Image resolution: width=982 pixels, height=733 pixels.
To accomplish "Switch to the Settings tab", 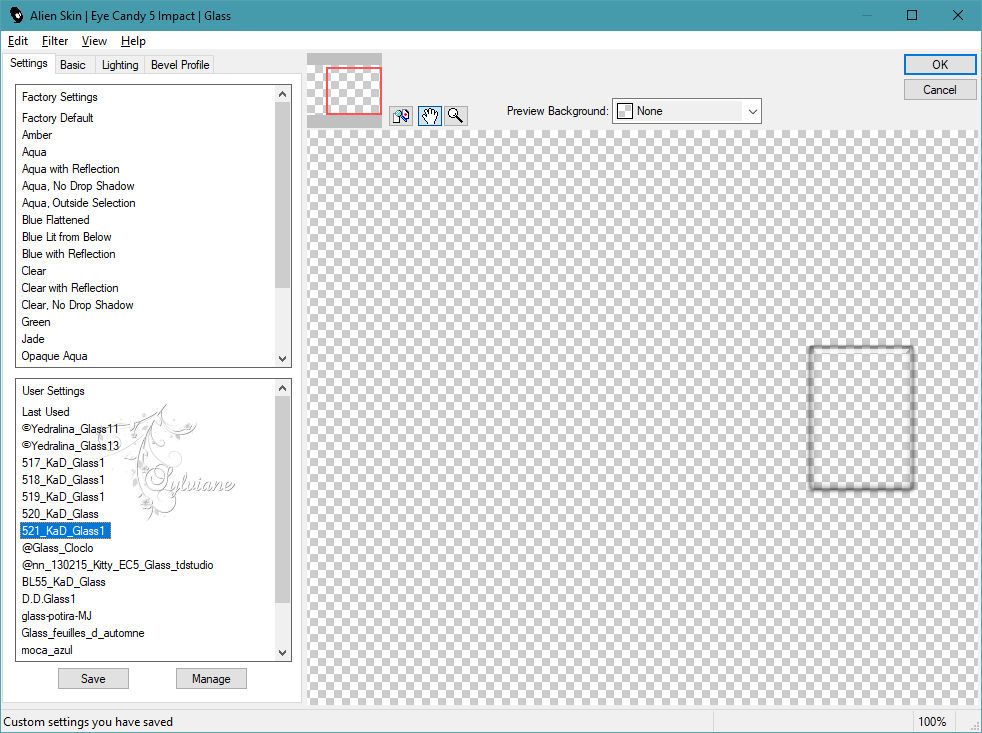I will 29,63.
